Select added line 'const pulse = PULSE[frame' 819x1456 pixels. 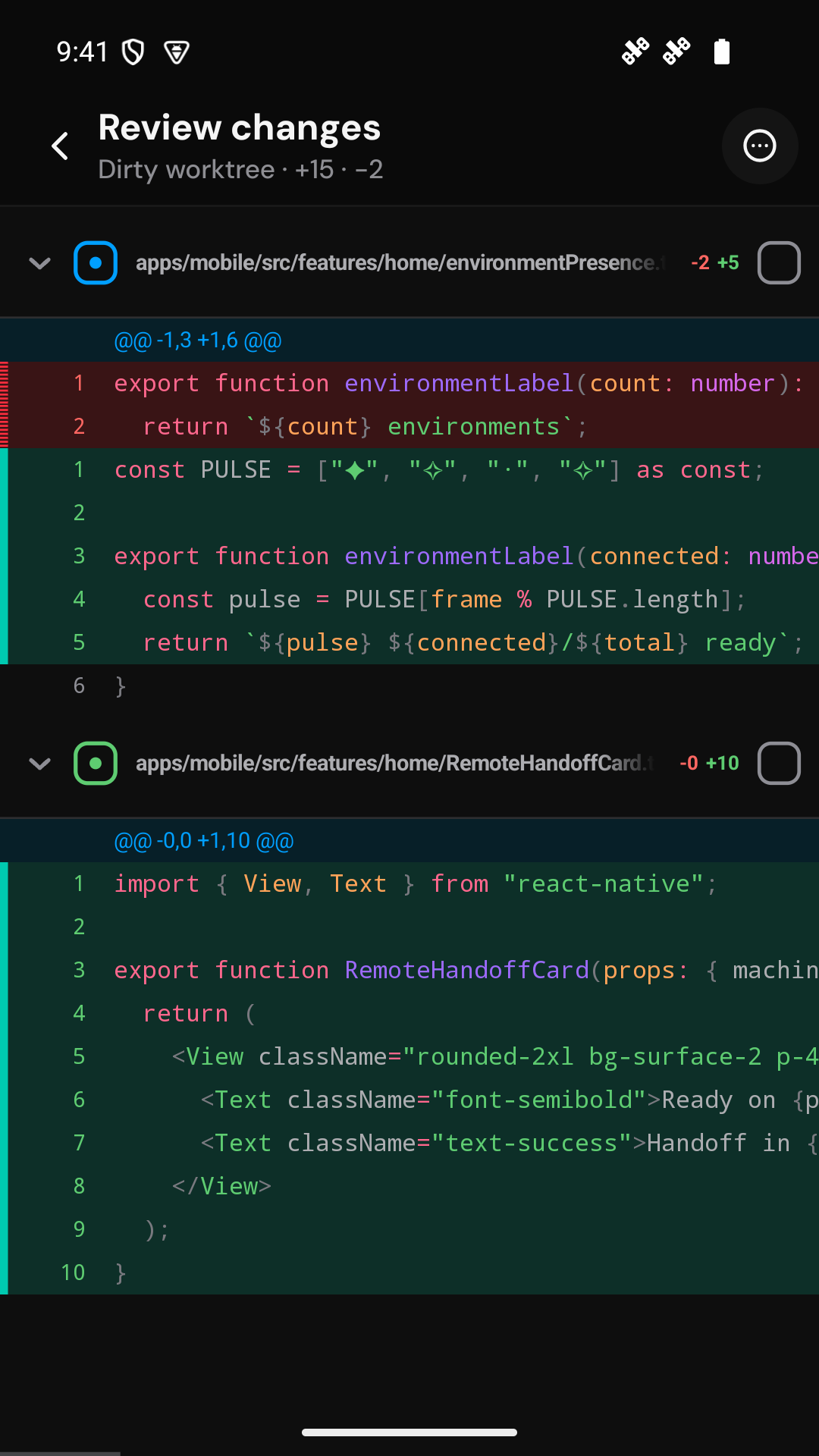point(409,599)
